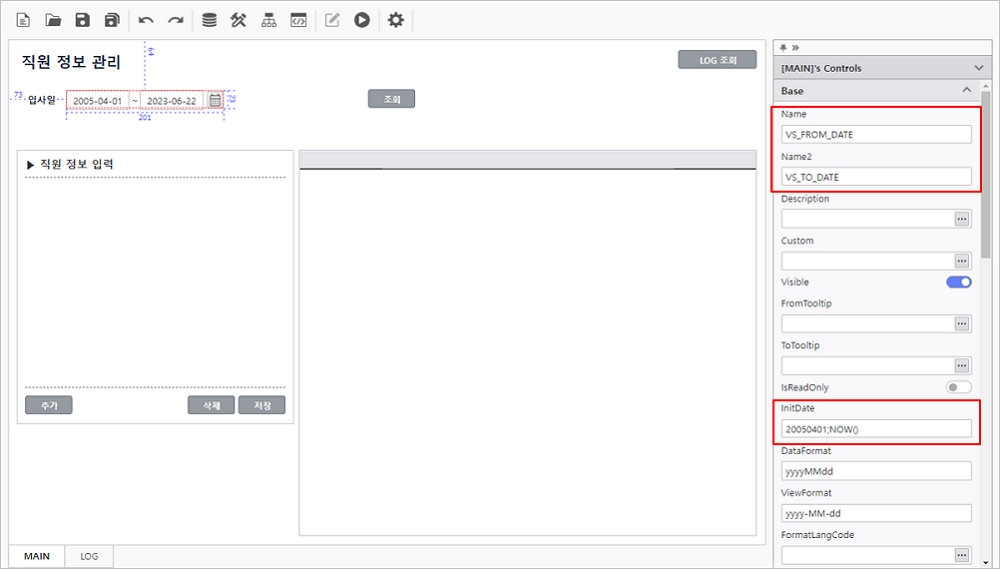
Task: Select the 직원 정보 관리 title
Action: coord(71,62)
